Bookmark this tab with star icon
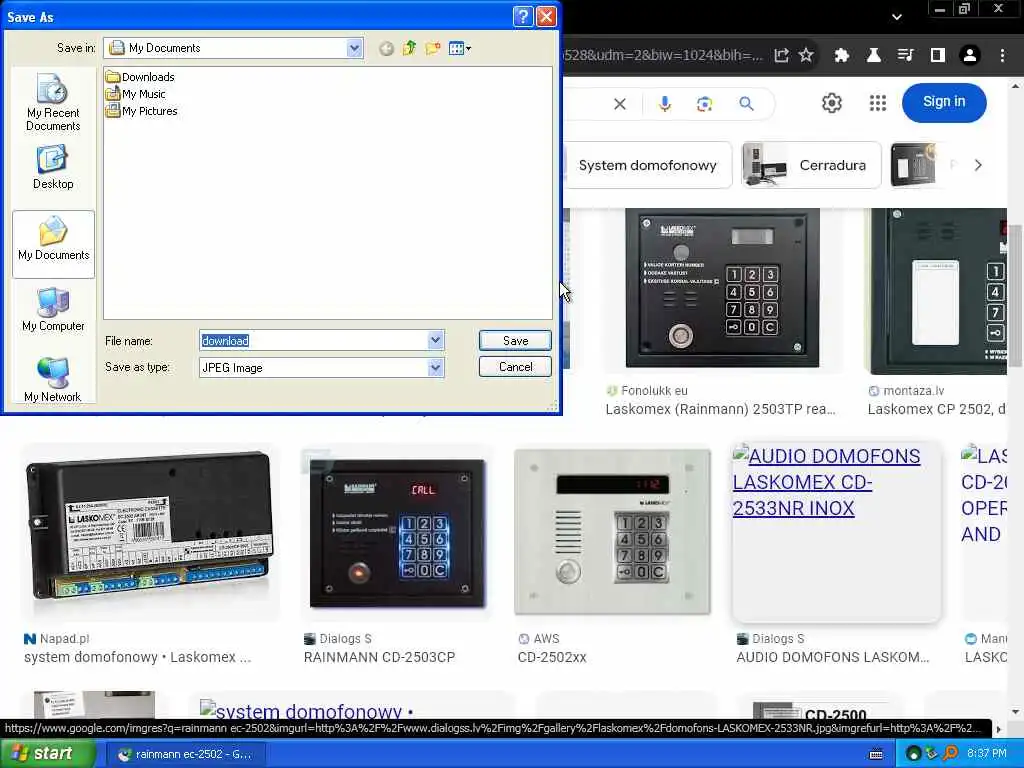 click(x=806, y=55)
